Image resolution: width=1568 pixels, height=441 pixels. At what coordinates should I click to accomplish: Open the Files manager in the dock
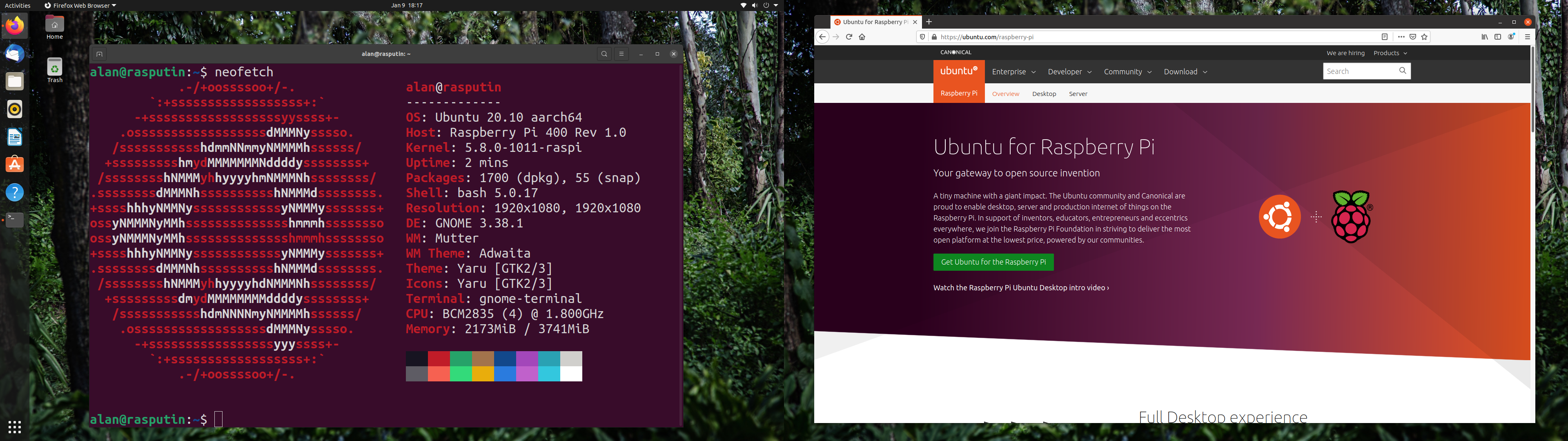[x=15, y=82]
